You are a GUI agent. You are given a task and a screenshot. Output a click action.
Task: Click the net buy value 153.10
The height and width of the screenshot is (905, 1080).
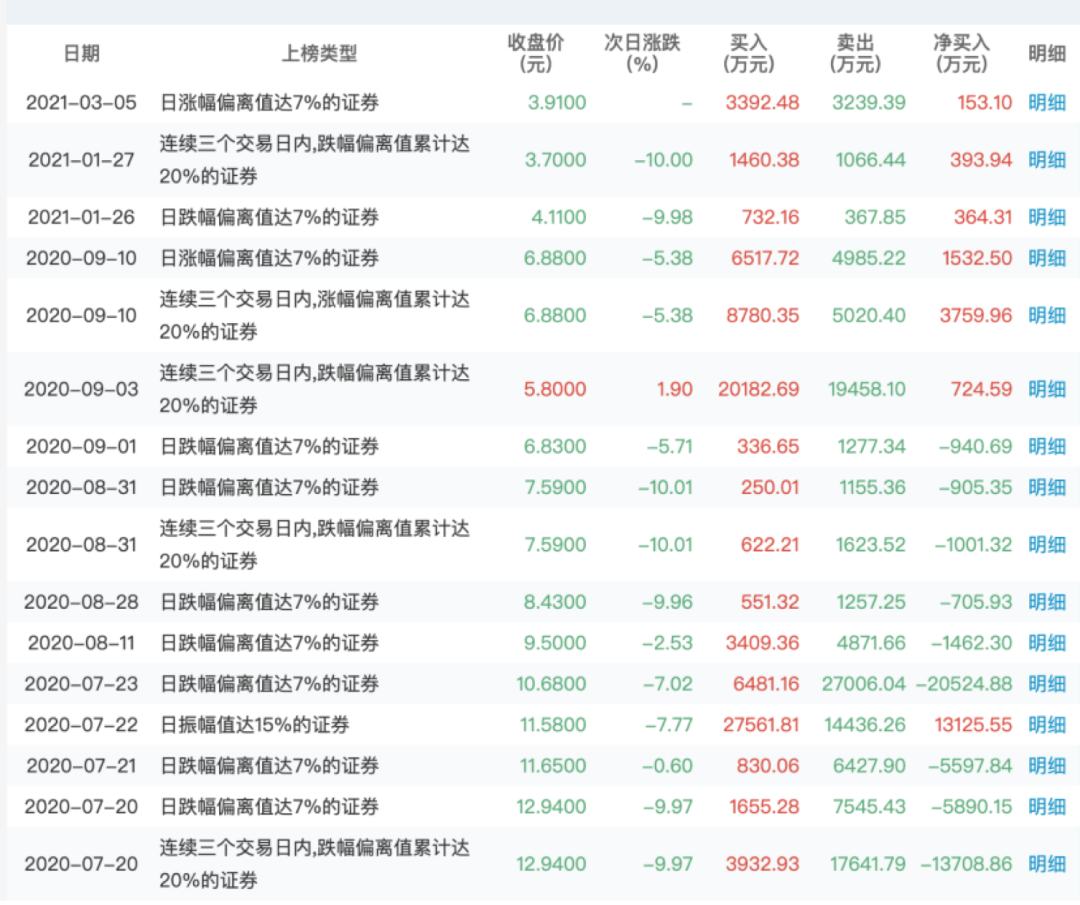pyautogui.click(x=984, y=103)
